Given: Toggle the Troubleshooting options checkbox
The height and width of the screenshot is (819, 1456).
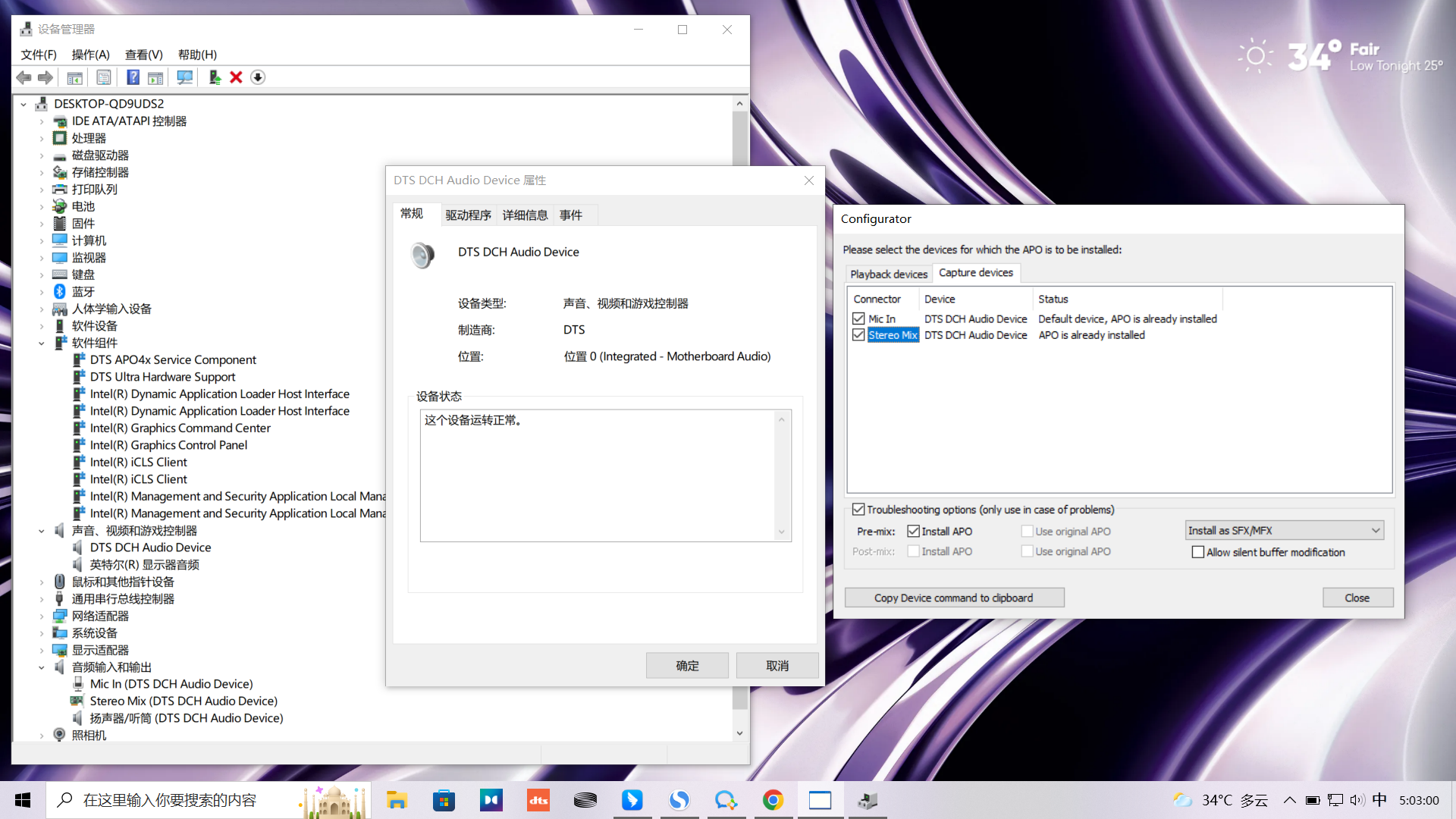Looking at the screenshot, I should (x=858, y=510).
